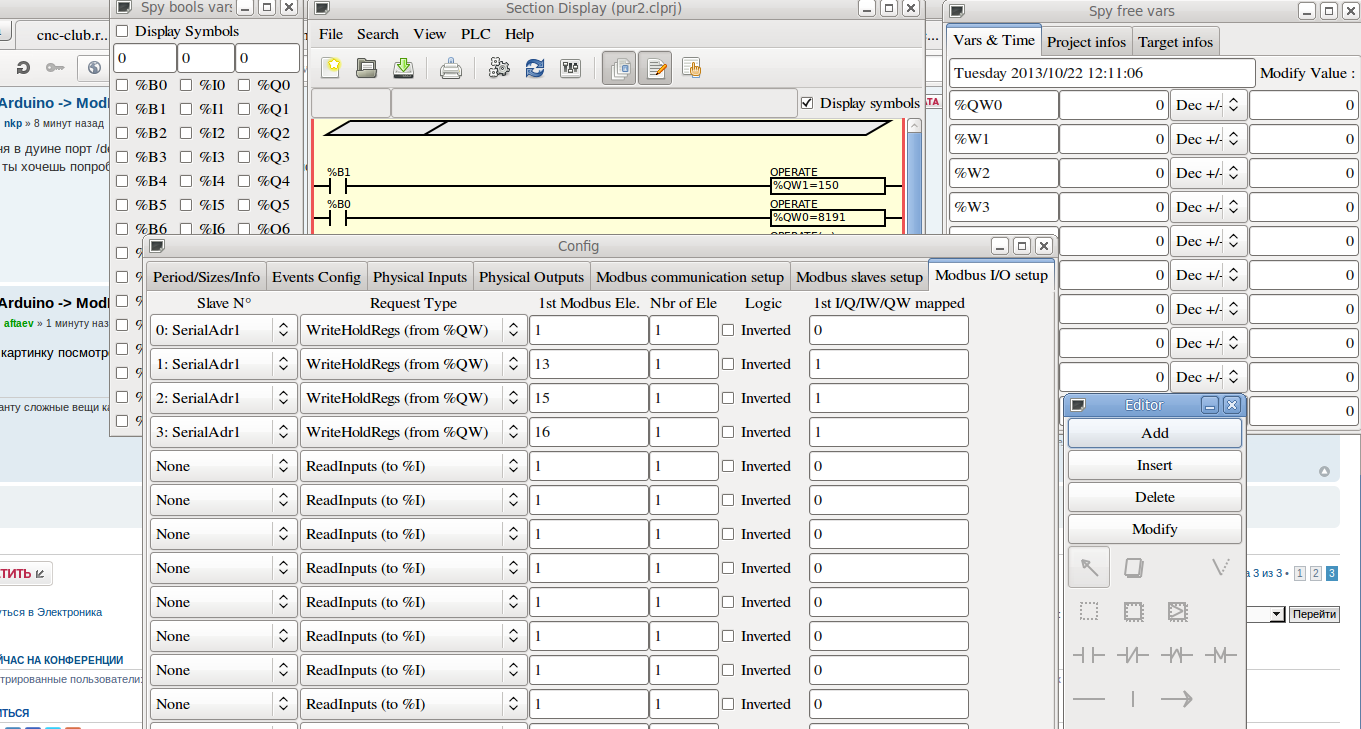The height and width of the screenshot is (729, 1361).
Task: Open the PLC menu
Action: coord(476,34)
